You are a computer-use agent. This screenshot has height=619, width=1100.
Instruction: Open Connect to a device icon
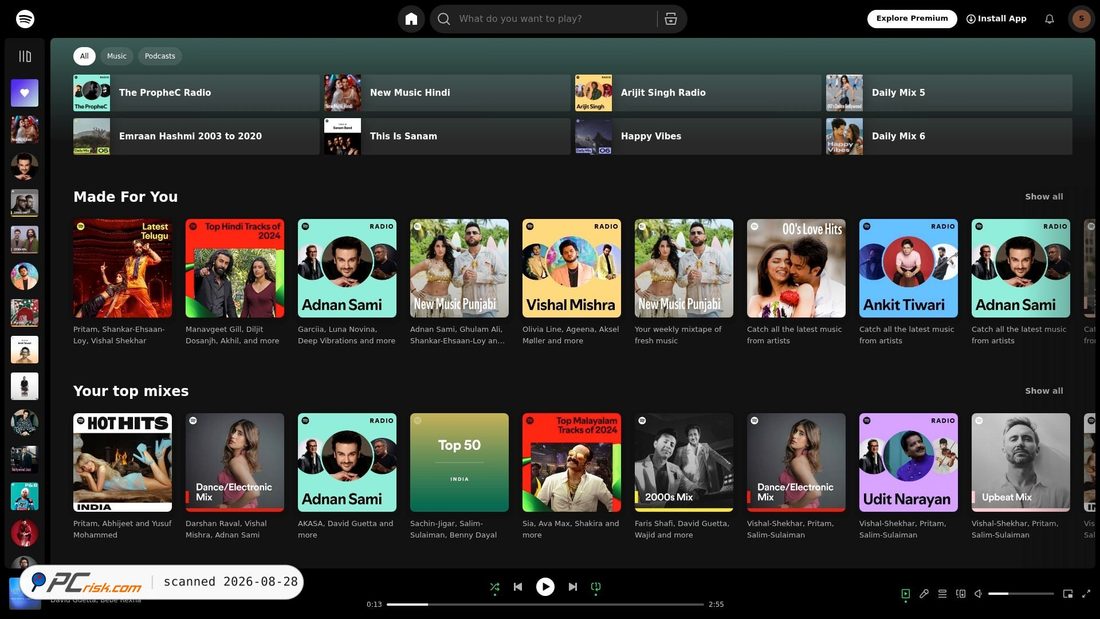[960, 594]
